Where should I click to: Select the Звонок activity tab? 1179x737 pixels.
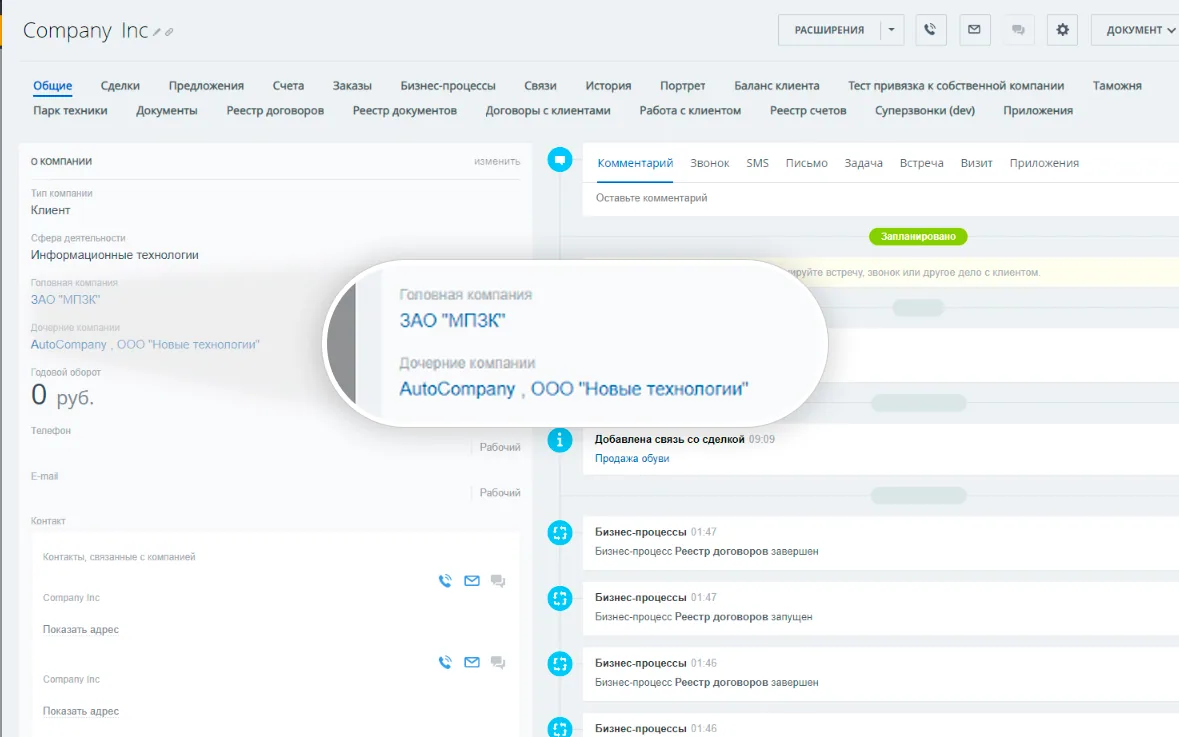pos(710,163)
